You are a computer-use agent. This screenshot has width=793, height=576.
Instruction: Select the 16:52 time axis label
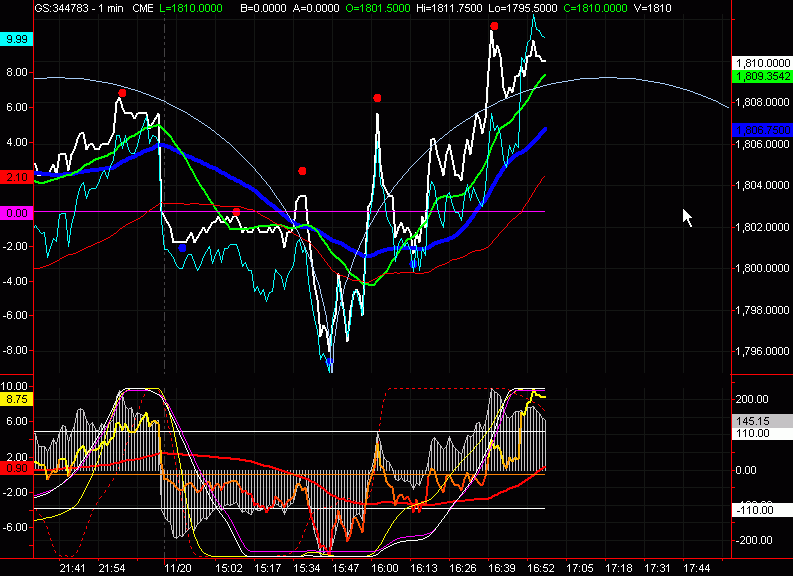coord(541,568)
